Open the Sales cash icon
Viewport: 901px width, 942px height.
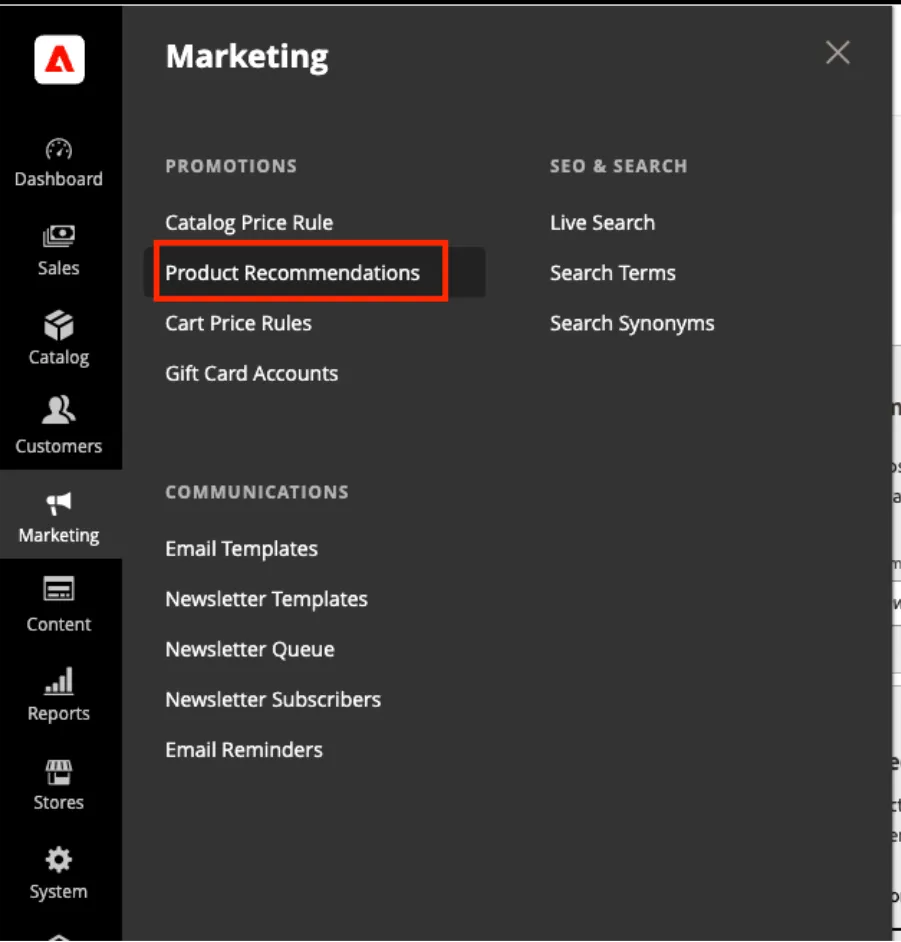click(59, 236)
